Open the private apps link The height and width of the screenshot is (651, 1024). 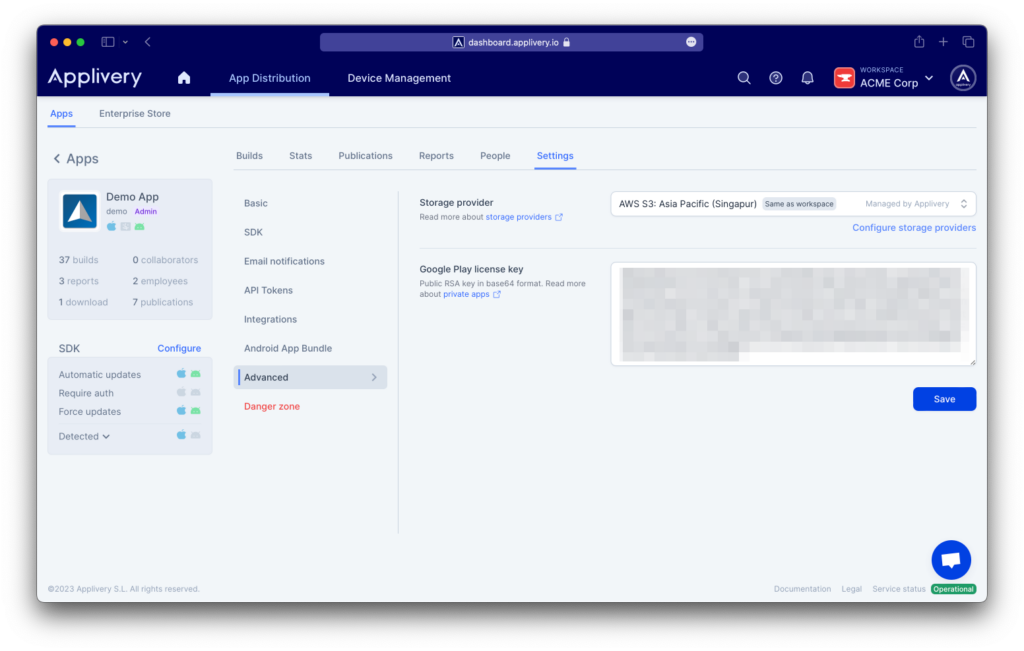point(466,294)
